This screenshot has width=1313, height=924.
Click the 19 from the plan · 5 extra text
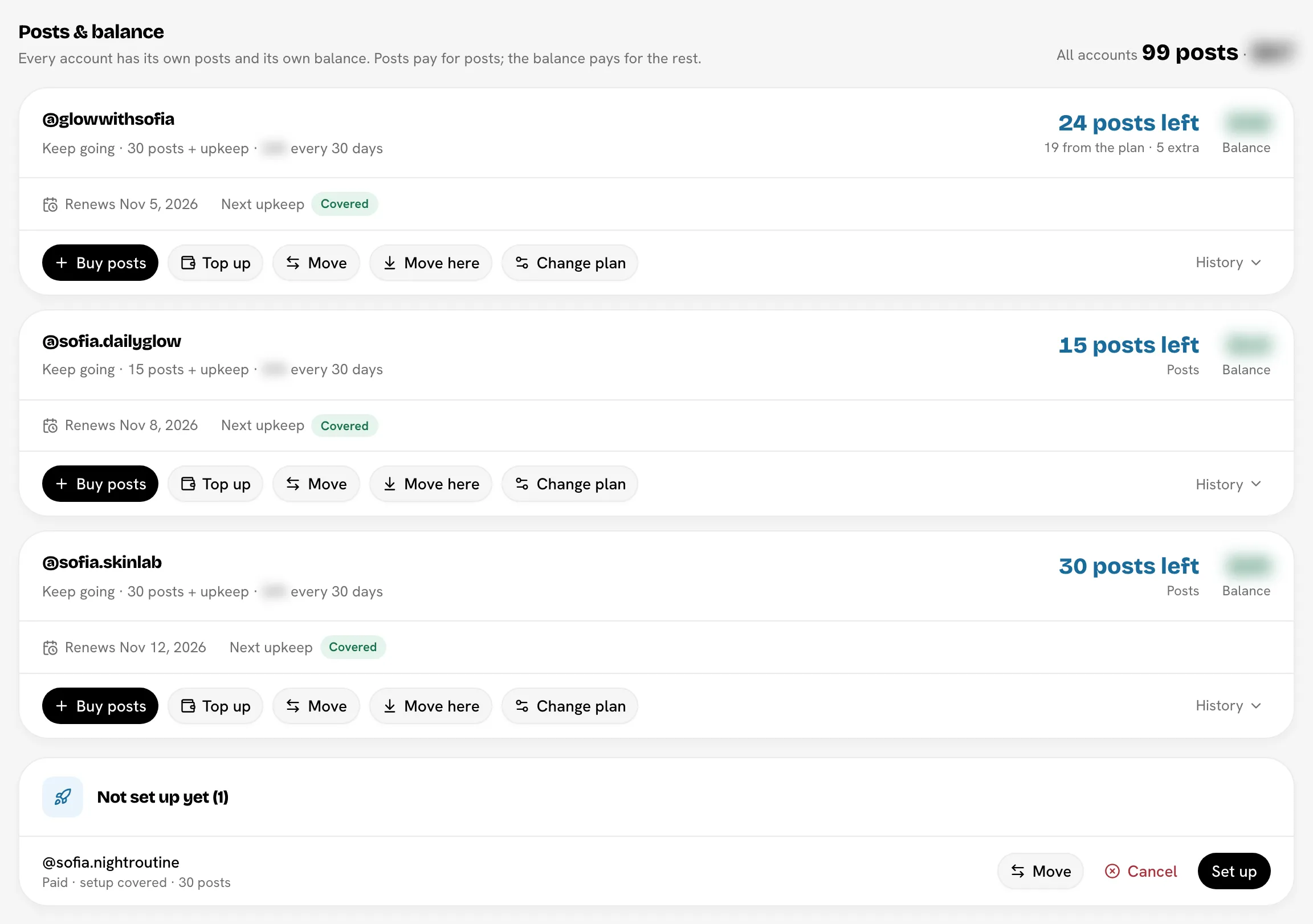pos(1122,148)
